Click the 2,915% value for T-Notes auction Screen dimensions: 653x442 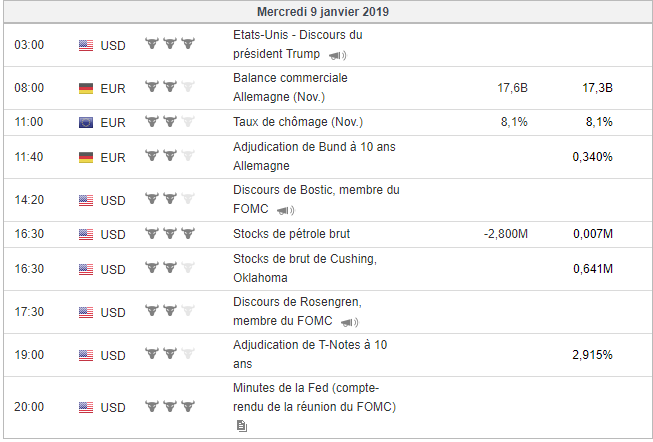[x=592, y=355]
